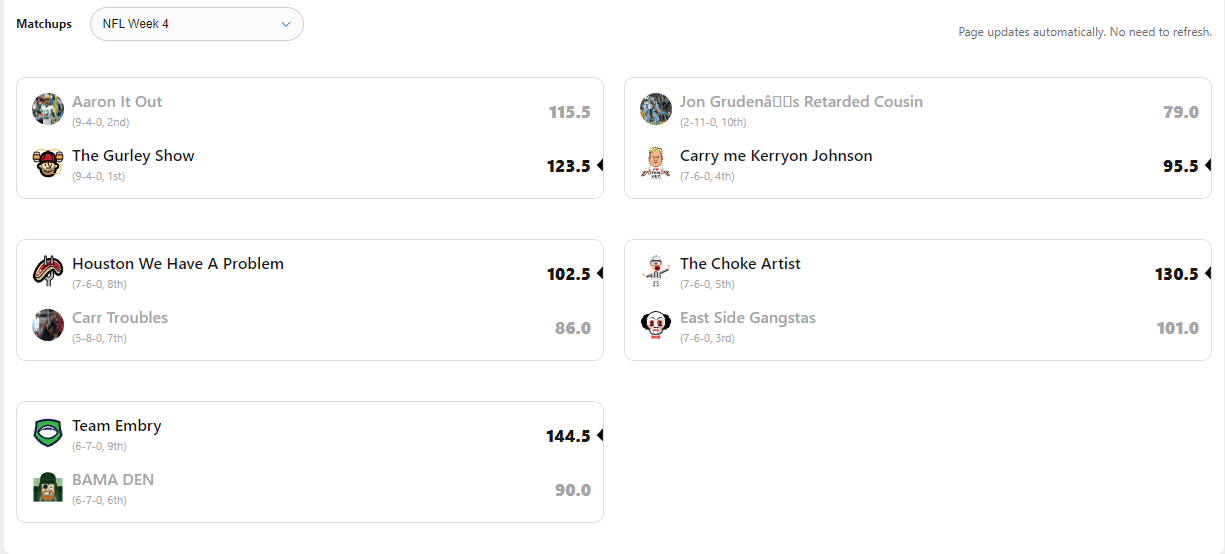The image size is (1225, 554).
Task: Click Aaron It Out's 115.5 score
Action: (569, 112)
